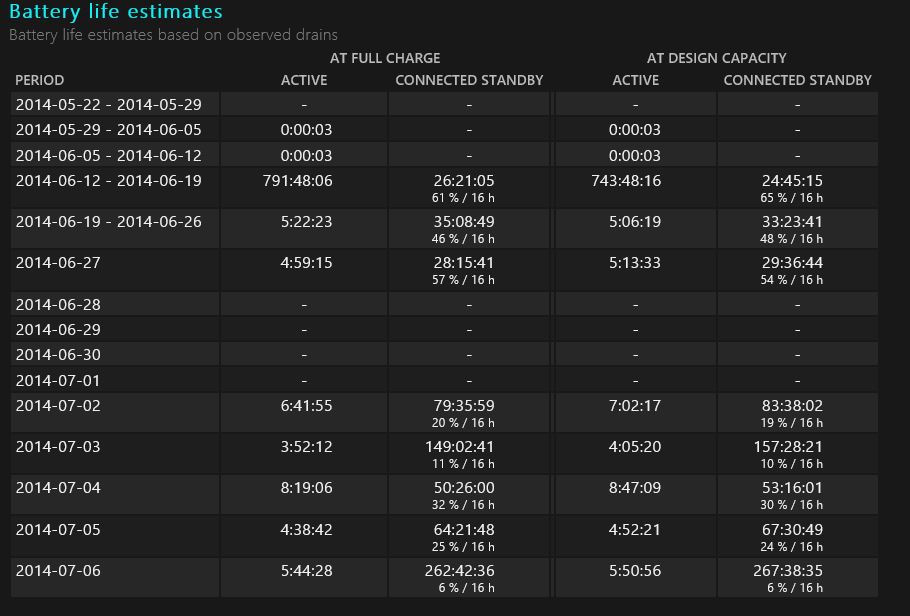Click the "AT FULL CHARGE" group header

point(385,58)
